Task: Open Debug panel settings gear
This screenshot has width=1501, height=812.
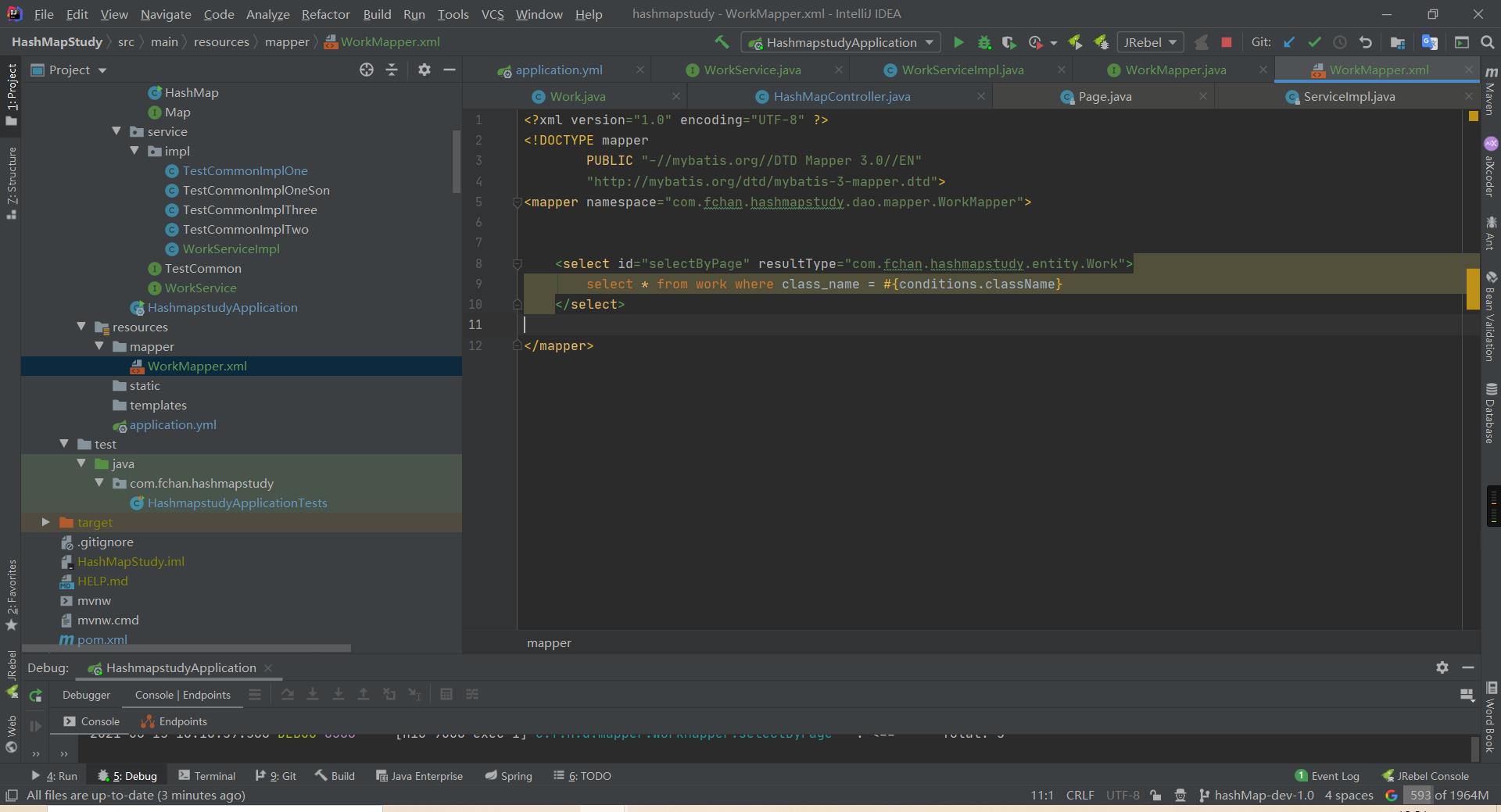Action: (x=1442, y=667)
